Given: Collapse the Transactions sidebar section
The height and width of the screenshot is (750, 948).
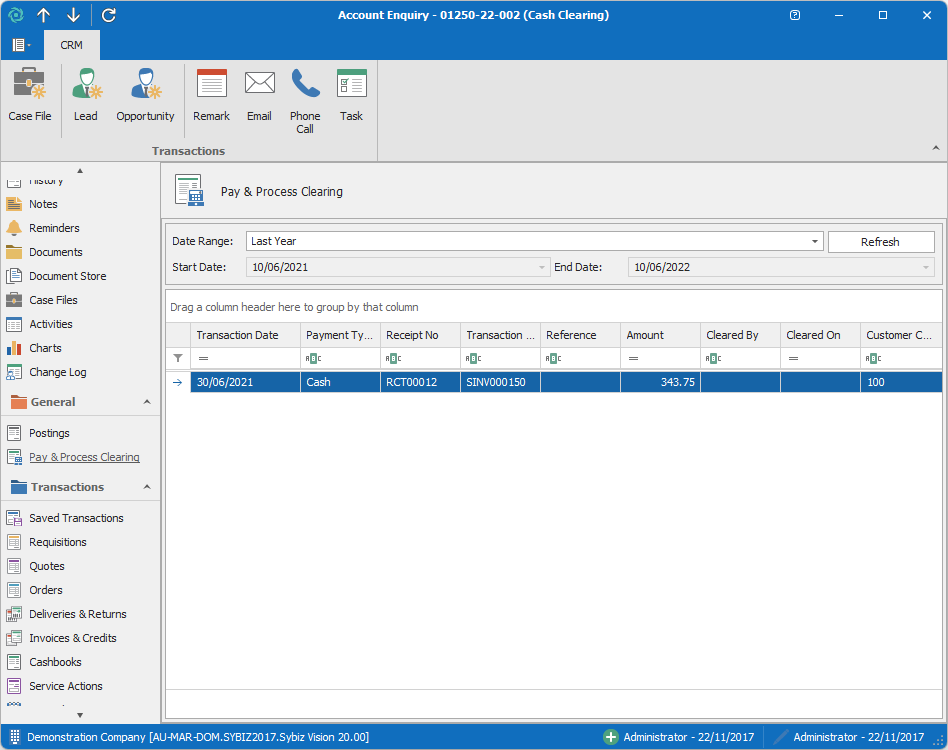Looking at the screenshot, I should [x=147, y=487].
